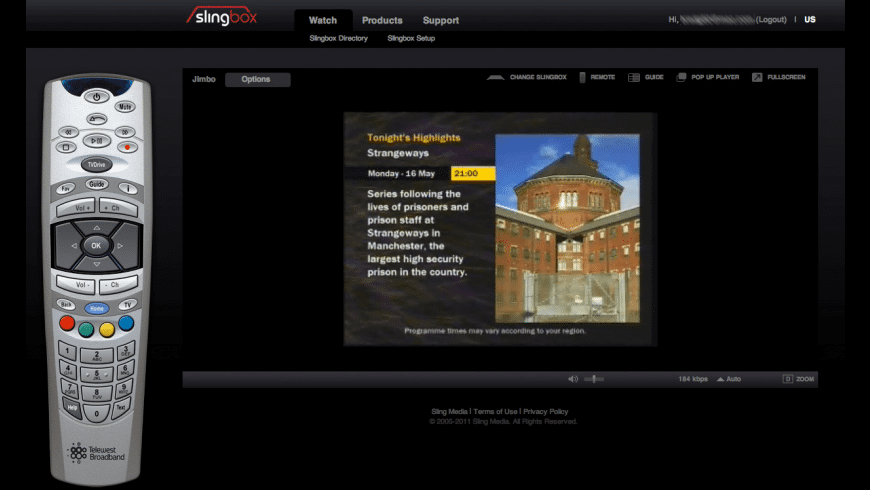Click the blue Home button on the remote
This screenshot has height=490, width=870.
97,308
